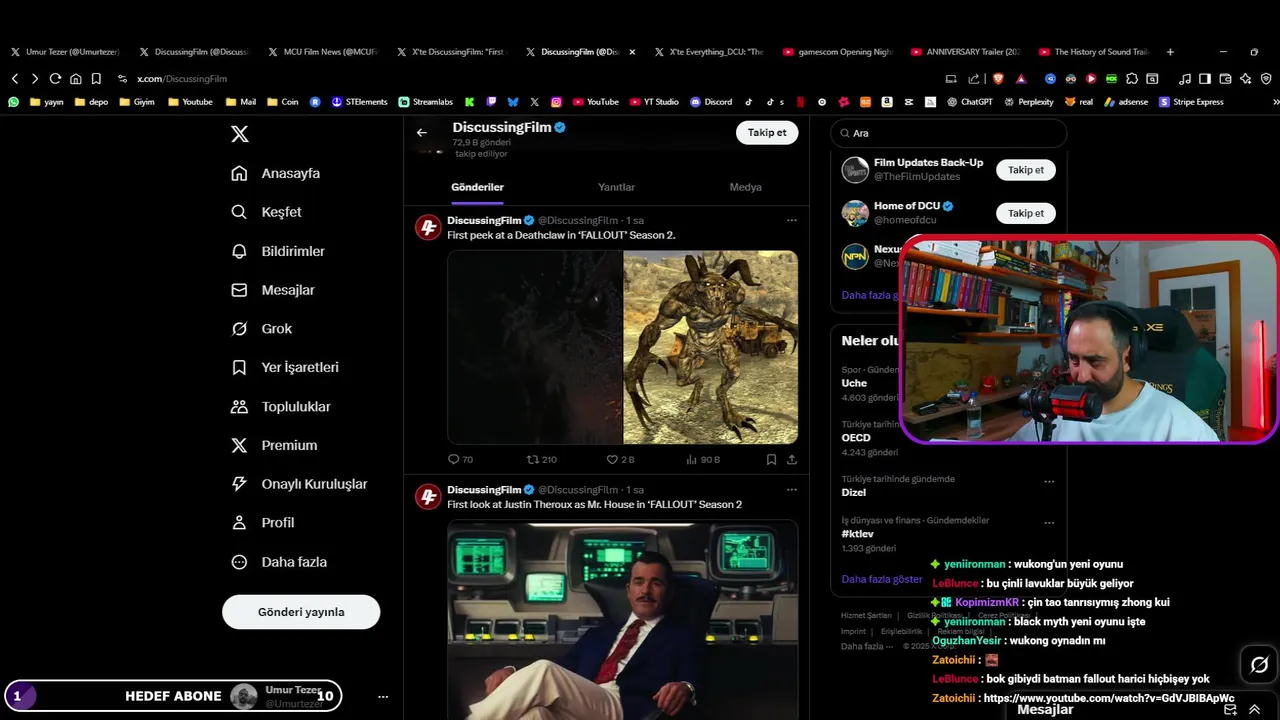
Task: Expand the Mesajlar drawer with chevrons
Action: click(1254, 709)
